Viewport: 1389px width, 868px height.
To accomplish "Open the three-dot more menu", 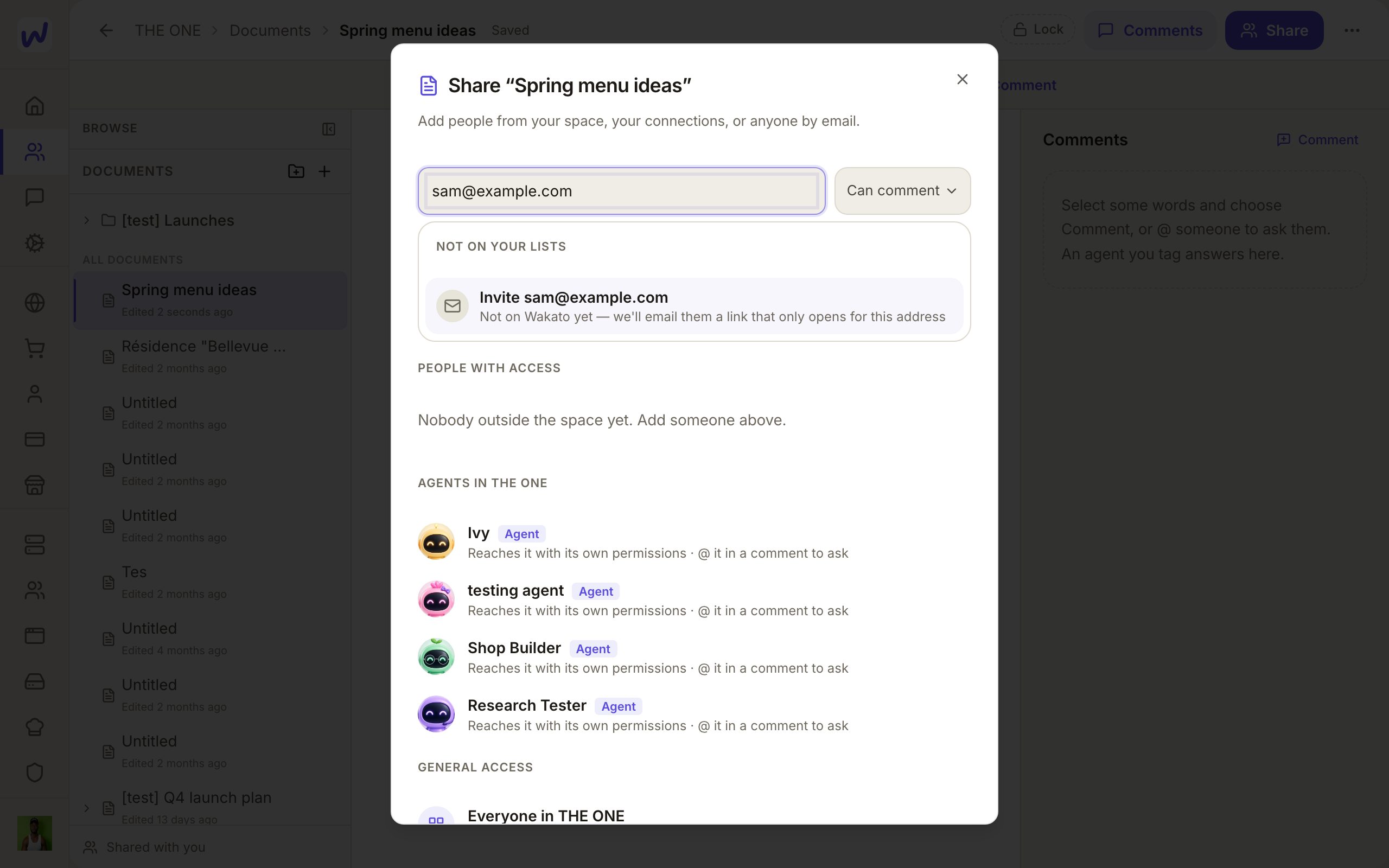I will (x=1352, y=30).
